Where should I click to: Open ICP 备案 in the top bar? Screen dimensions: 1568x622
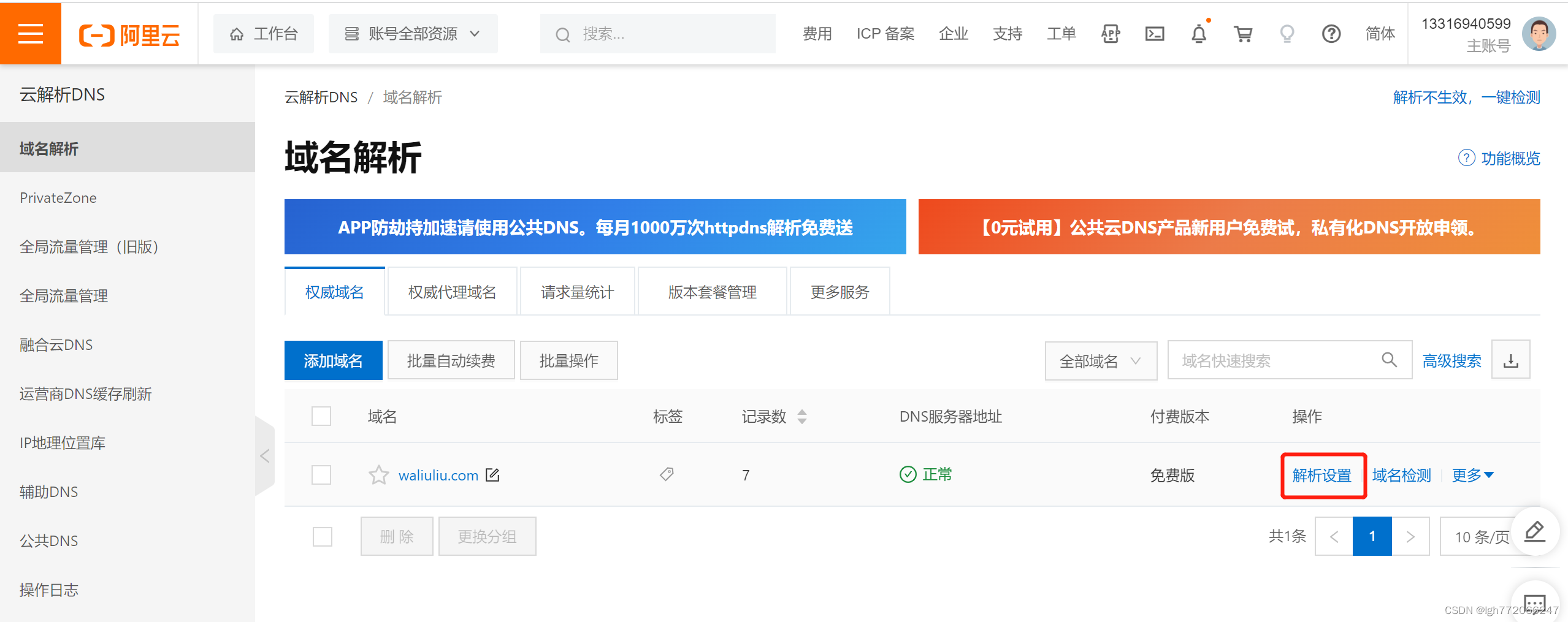coord(885,34)
